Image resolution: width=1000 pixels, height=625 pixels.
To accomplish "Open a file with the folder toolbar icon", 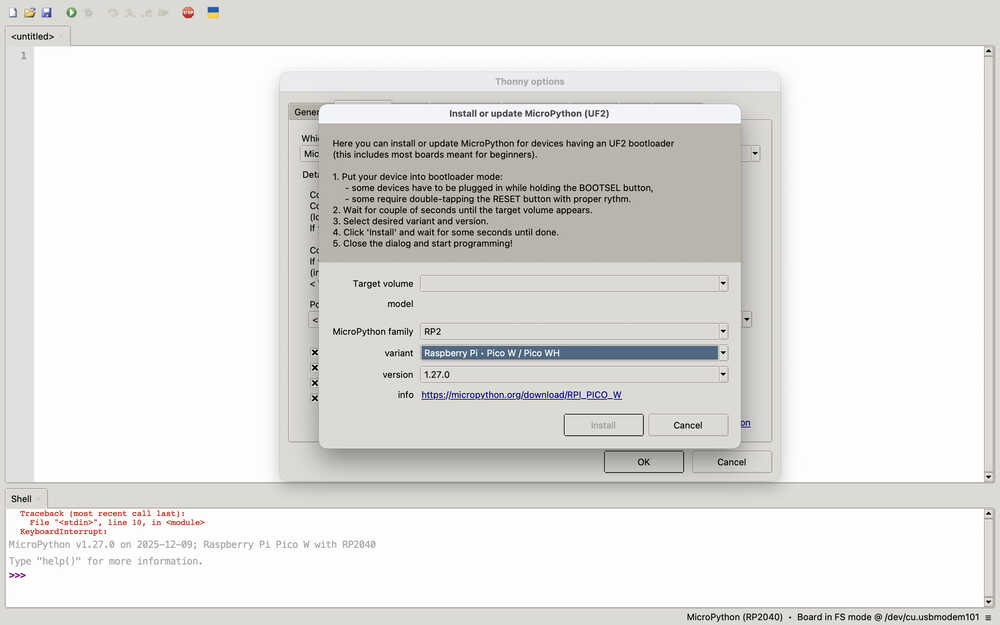I will (x=28, y=12).
